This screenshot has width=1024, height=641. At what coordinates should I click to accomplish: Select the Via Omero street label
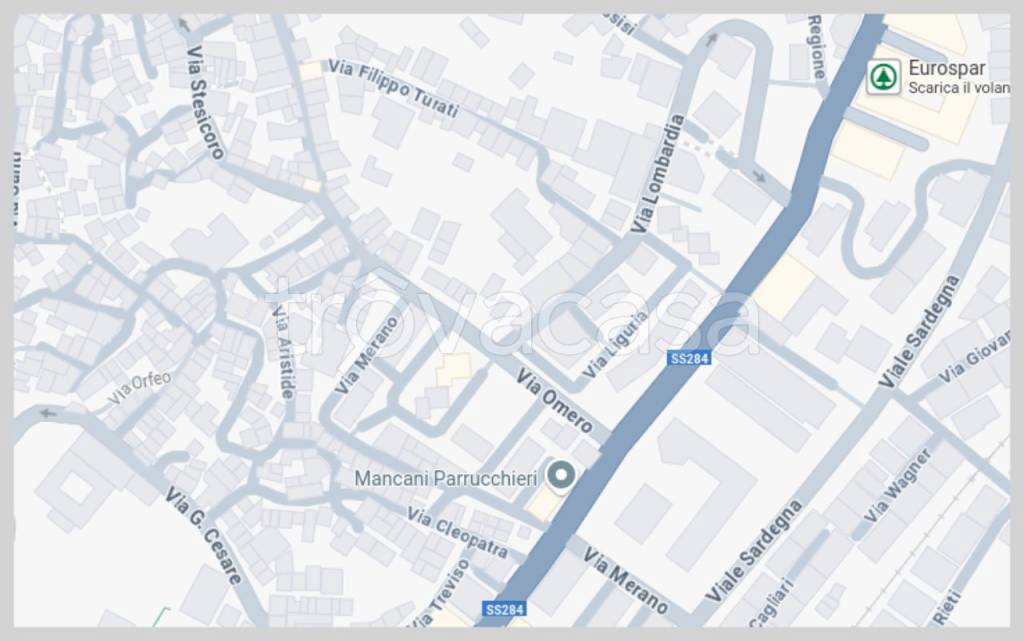554,401
